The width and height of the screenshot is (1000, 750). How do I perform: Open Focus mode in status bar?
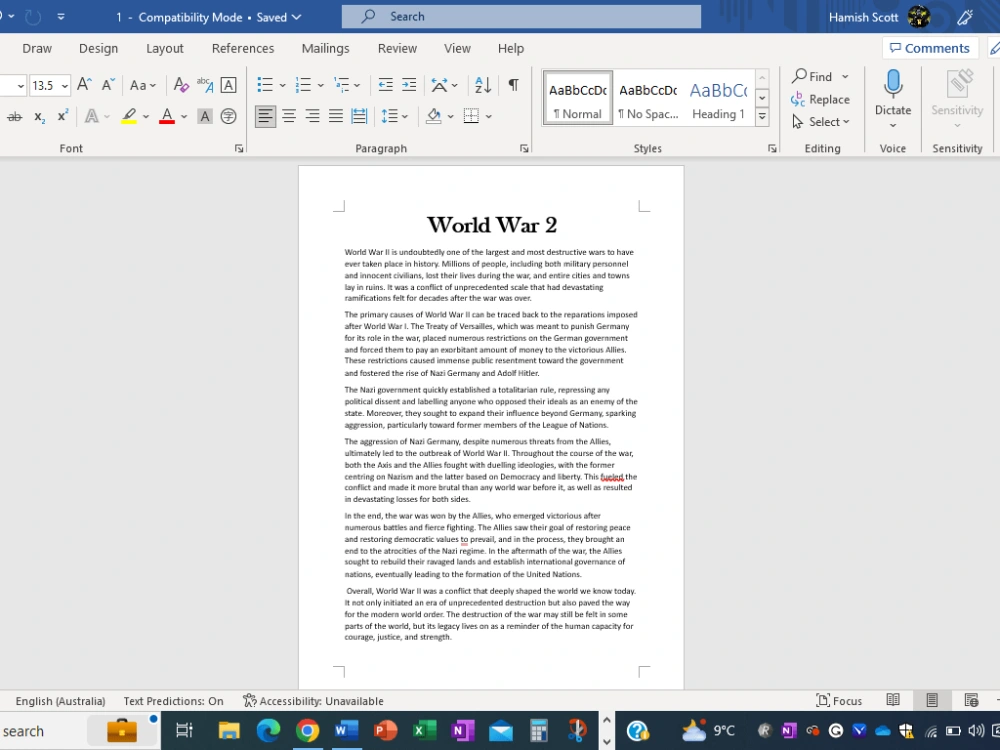tap(839, 701)
